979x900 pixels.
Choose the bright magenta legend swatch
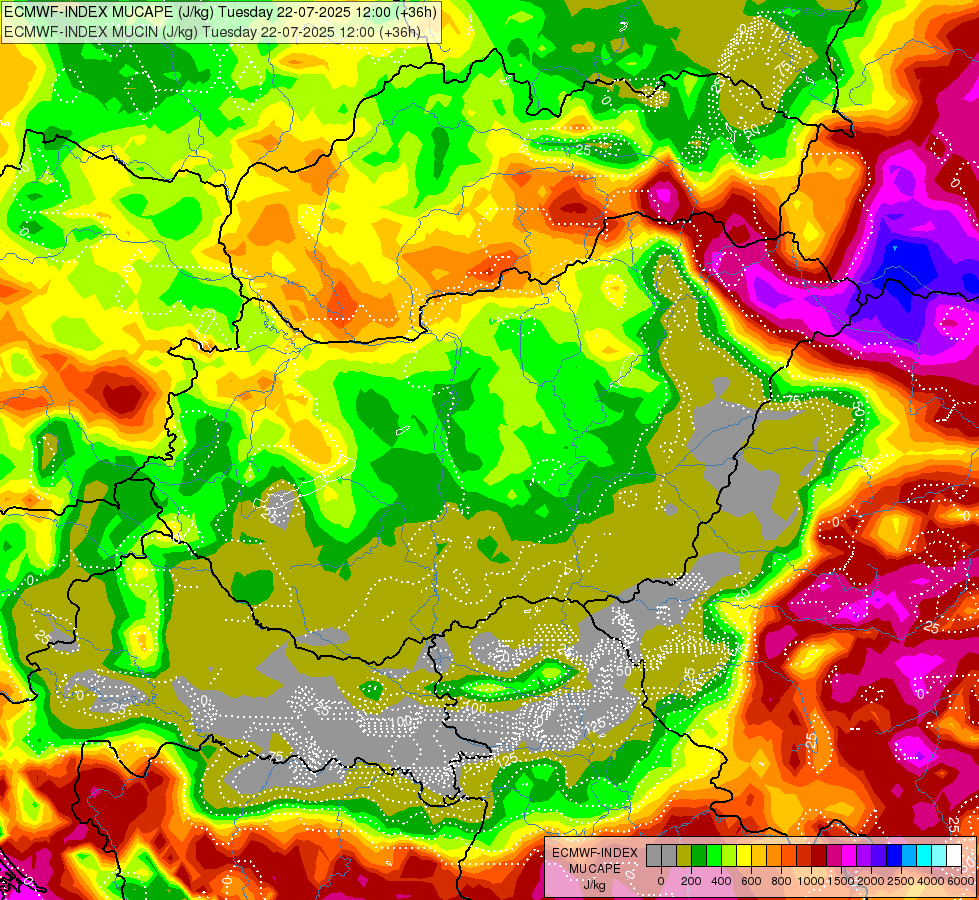849,856
